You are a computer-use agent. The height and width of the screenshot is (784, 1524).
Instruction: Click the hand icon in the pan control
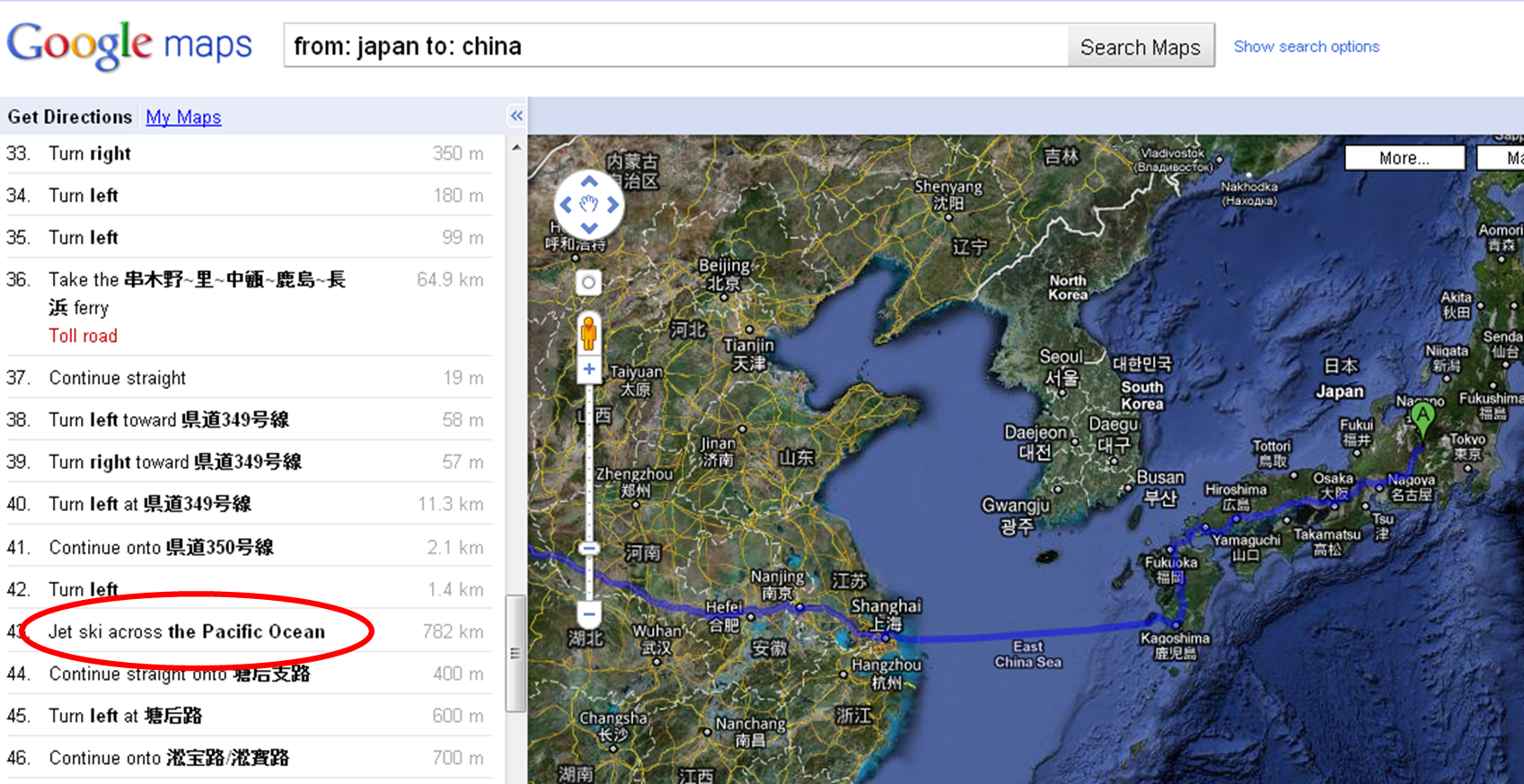(589, 205)
